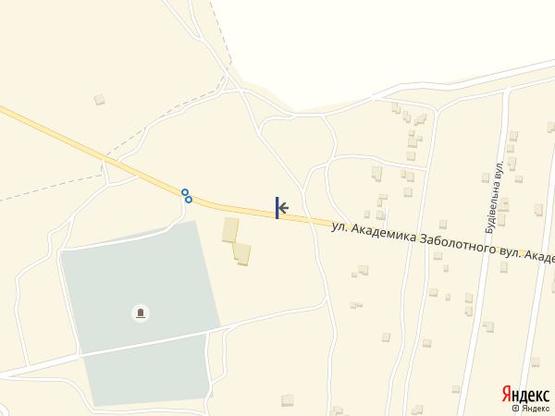The height and width of the screenshot is (416, 555).
Task: Click the cemetery monument icon
Action: [x=141, y=313]
